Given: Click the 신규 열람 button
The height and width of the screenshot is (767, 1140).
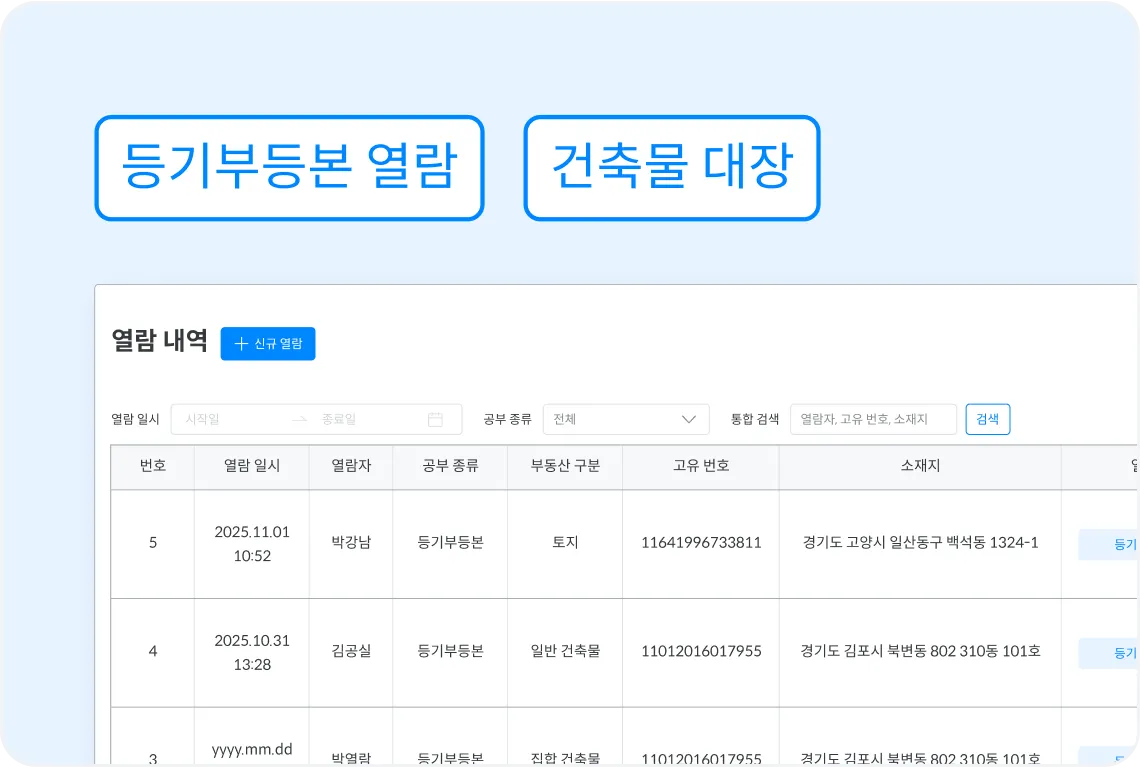Looking at the screenshot, I should (268, 343).
